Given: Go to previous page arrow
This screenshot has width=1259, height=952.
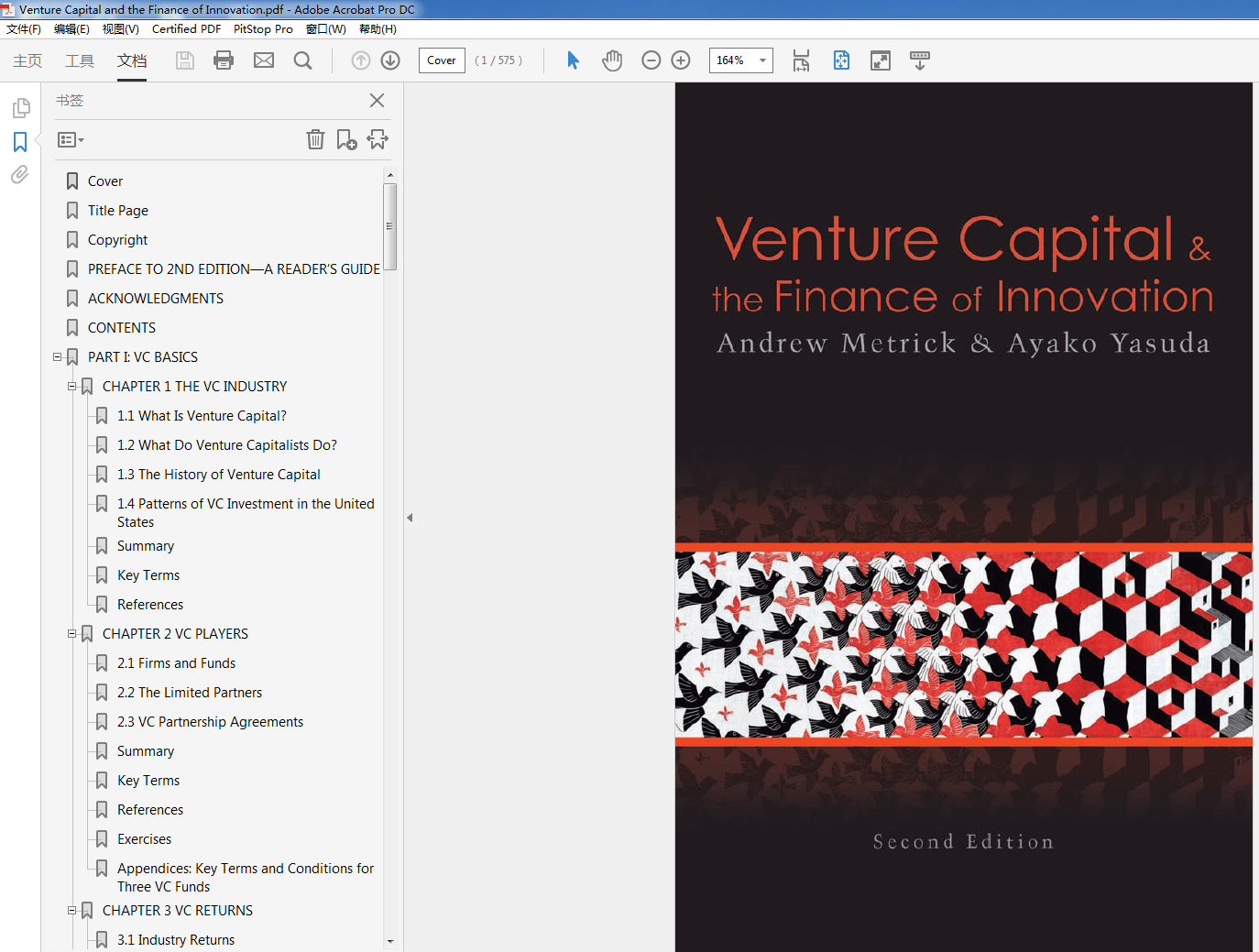Looking at the screenshot, I should tap(361, 60).
